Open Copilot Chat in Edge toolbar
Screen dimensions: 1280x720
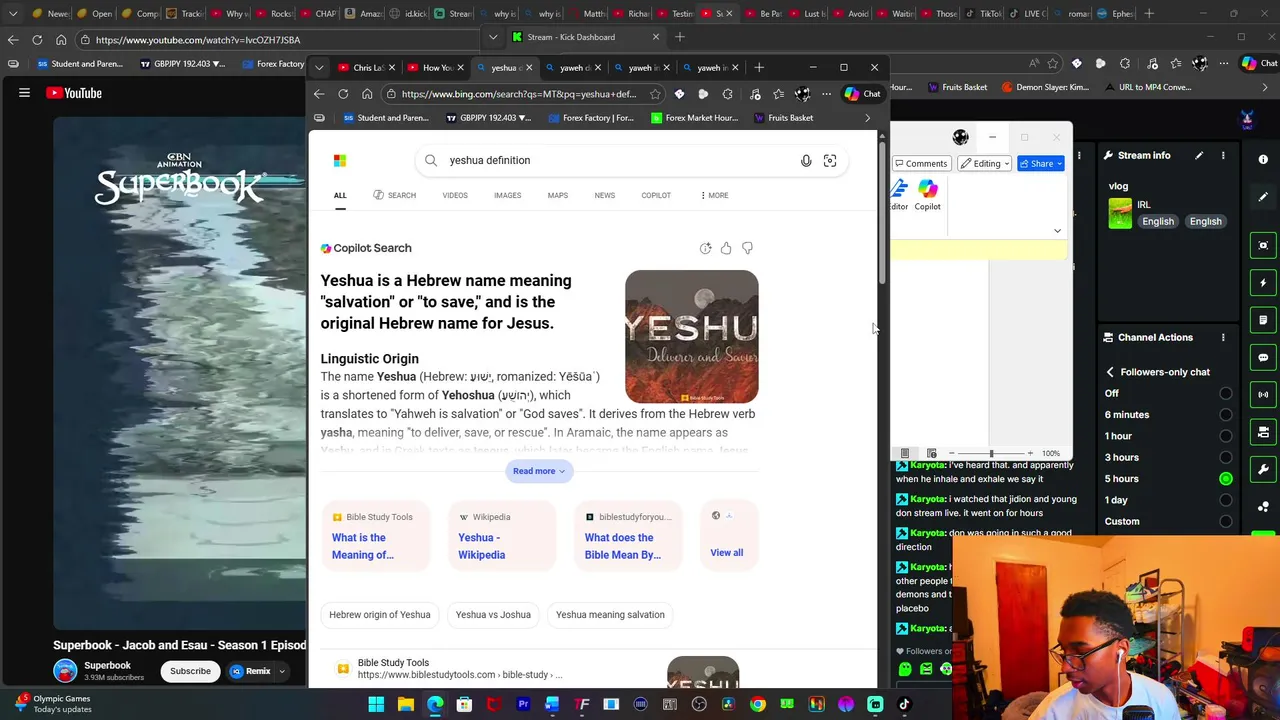(x=863, y=94)
